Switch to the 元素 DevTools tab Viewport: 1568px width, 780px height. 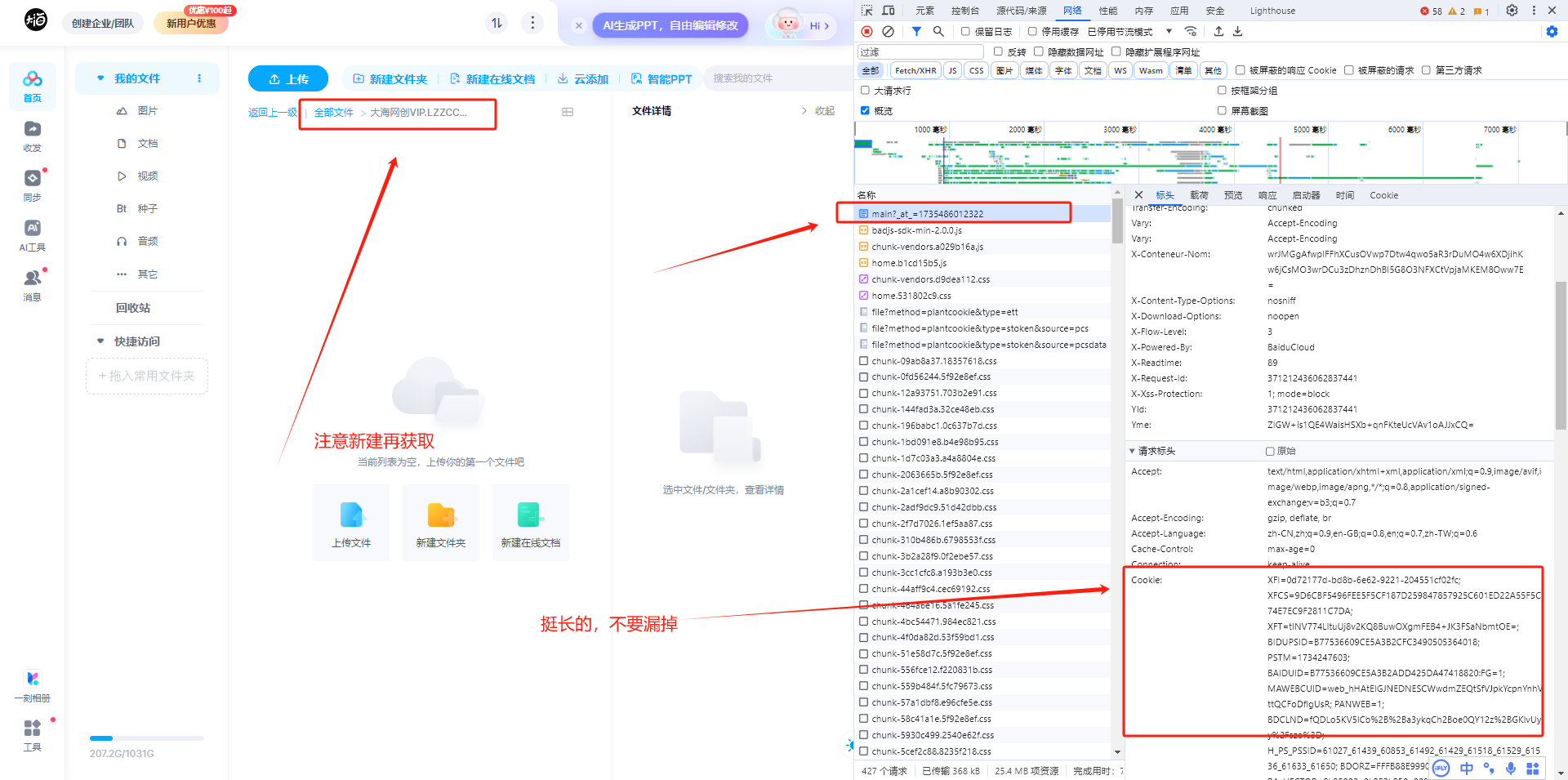pos(924,11)
